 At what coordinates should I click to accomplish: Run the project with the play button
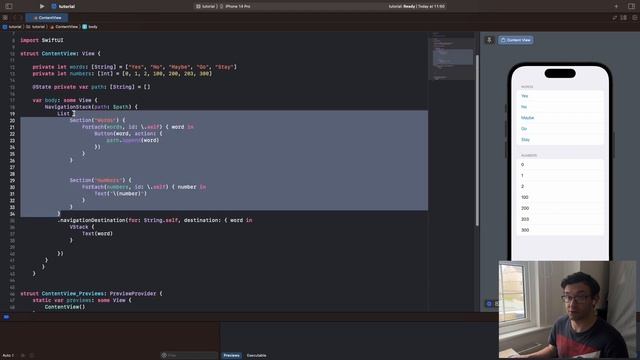tap(42, 6)
